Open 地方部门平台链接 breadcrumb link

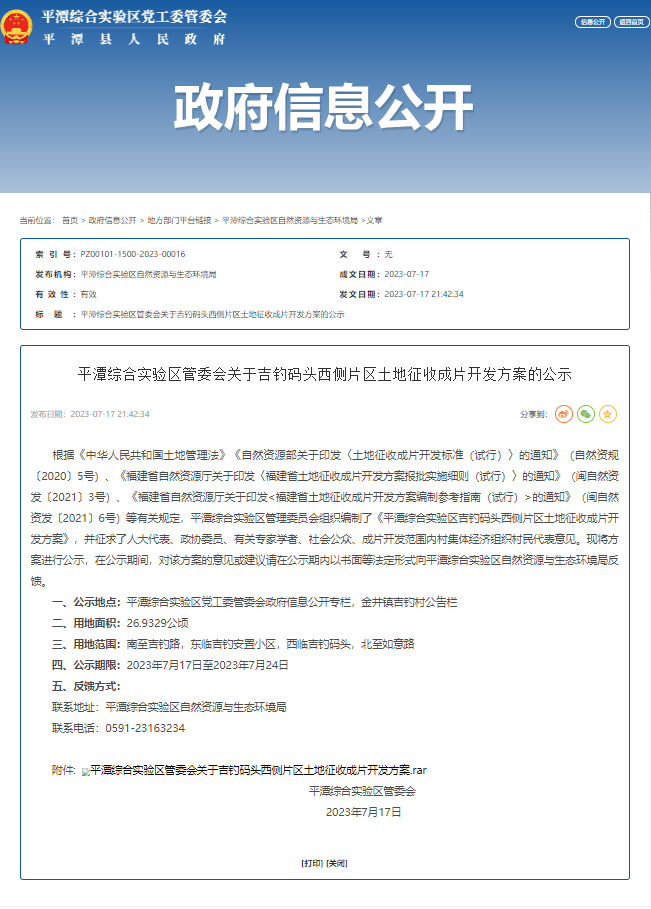pyautogui.click(x=179, y=220)
